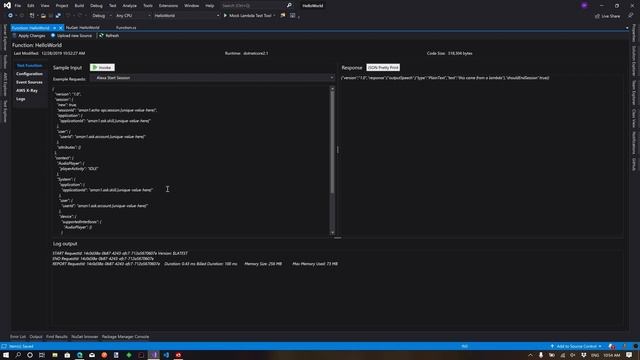Click the JSON Pretty Print button
This screenshot has width=640, height=360.
383,67
